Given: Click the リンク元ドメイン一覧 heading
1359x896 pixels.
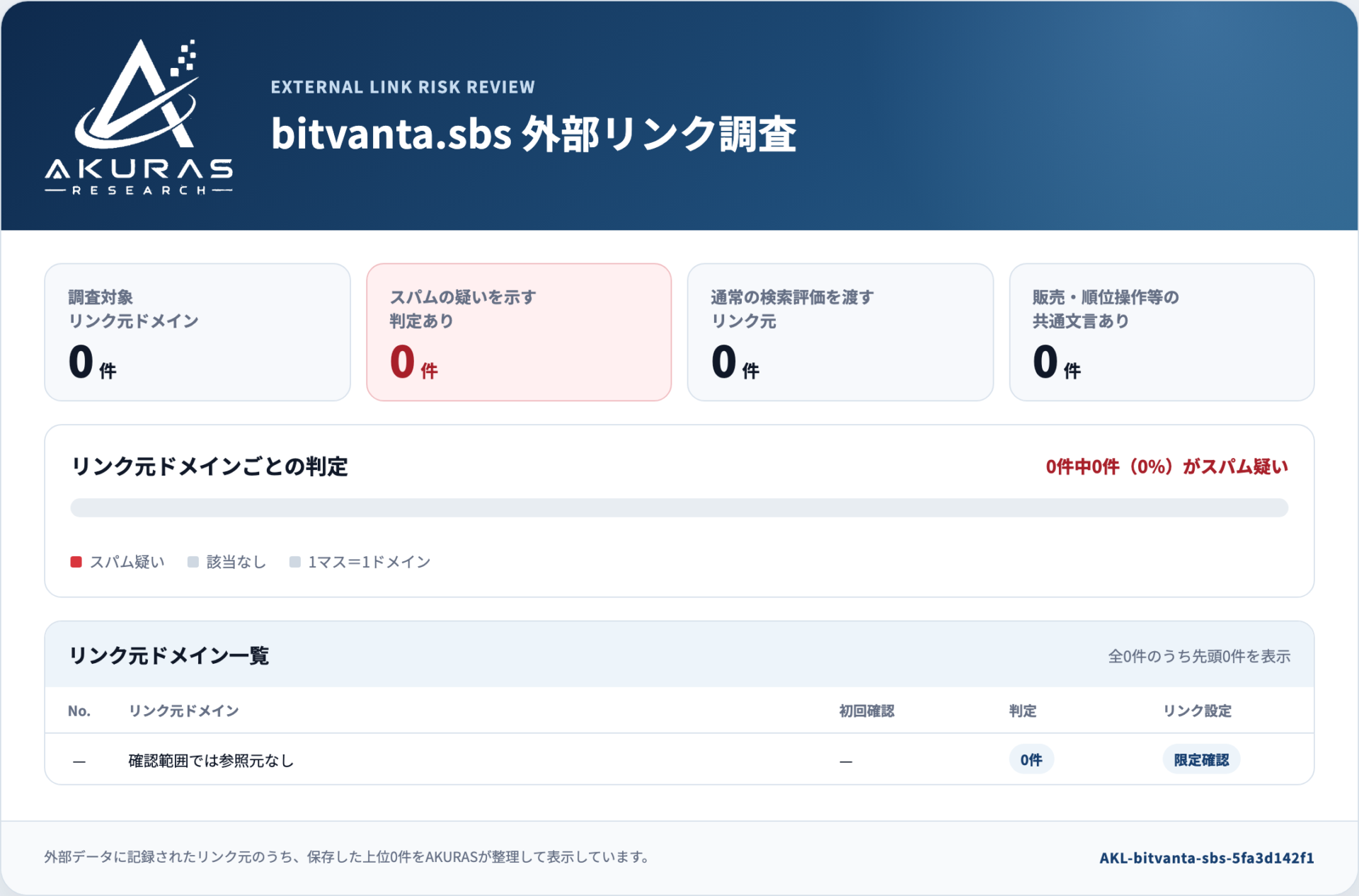Looking at the screenshot, I should point(168,655).
